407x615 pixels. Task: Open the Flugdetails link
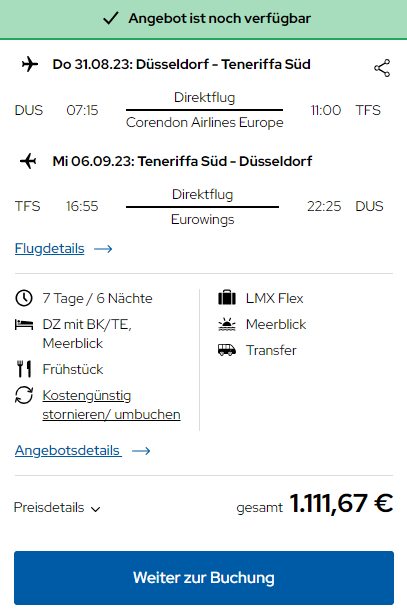tap(49, 248)
